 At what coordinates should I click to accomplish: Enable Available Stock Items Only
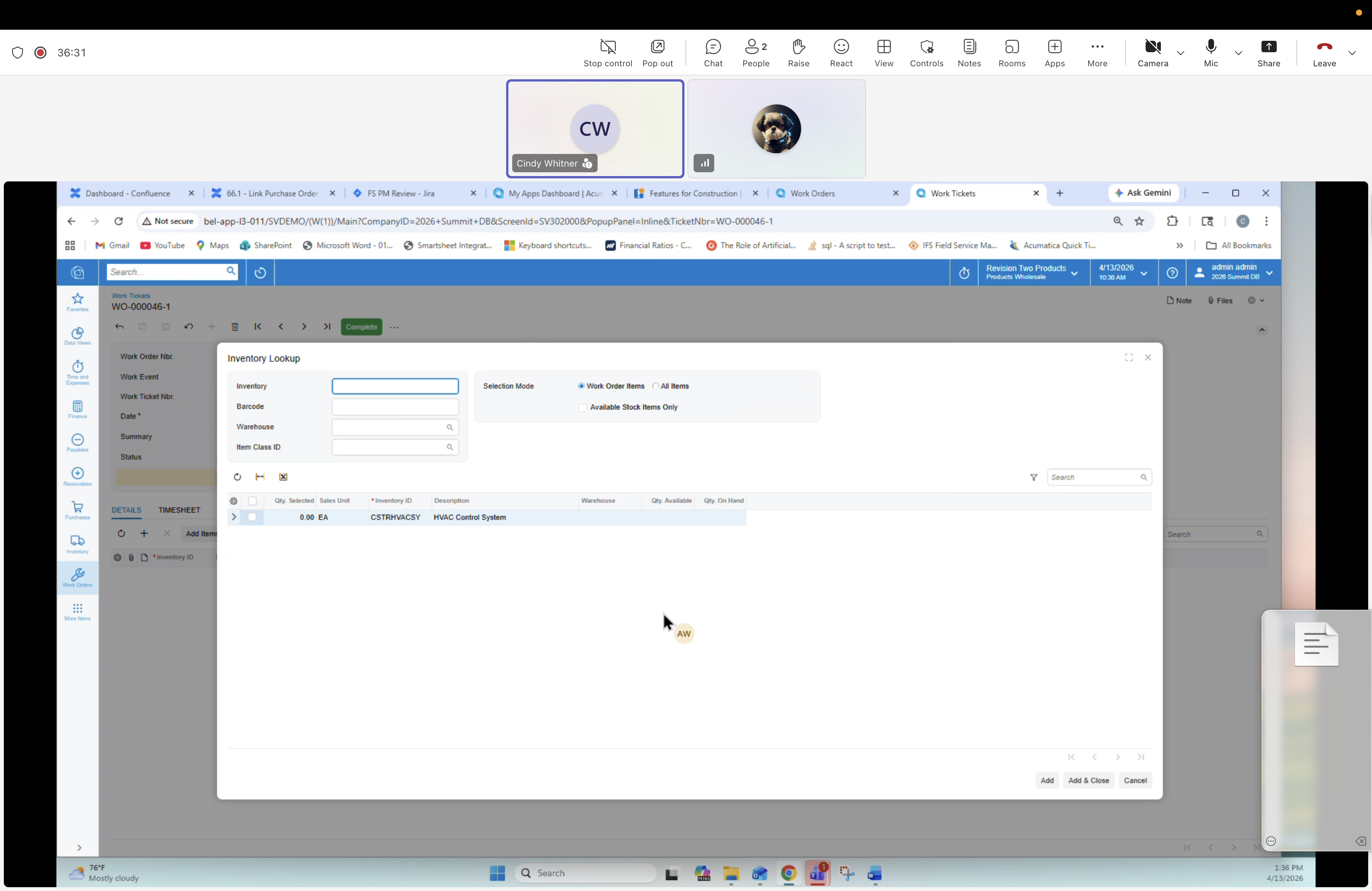pos(582,407)
